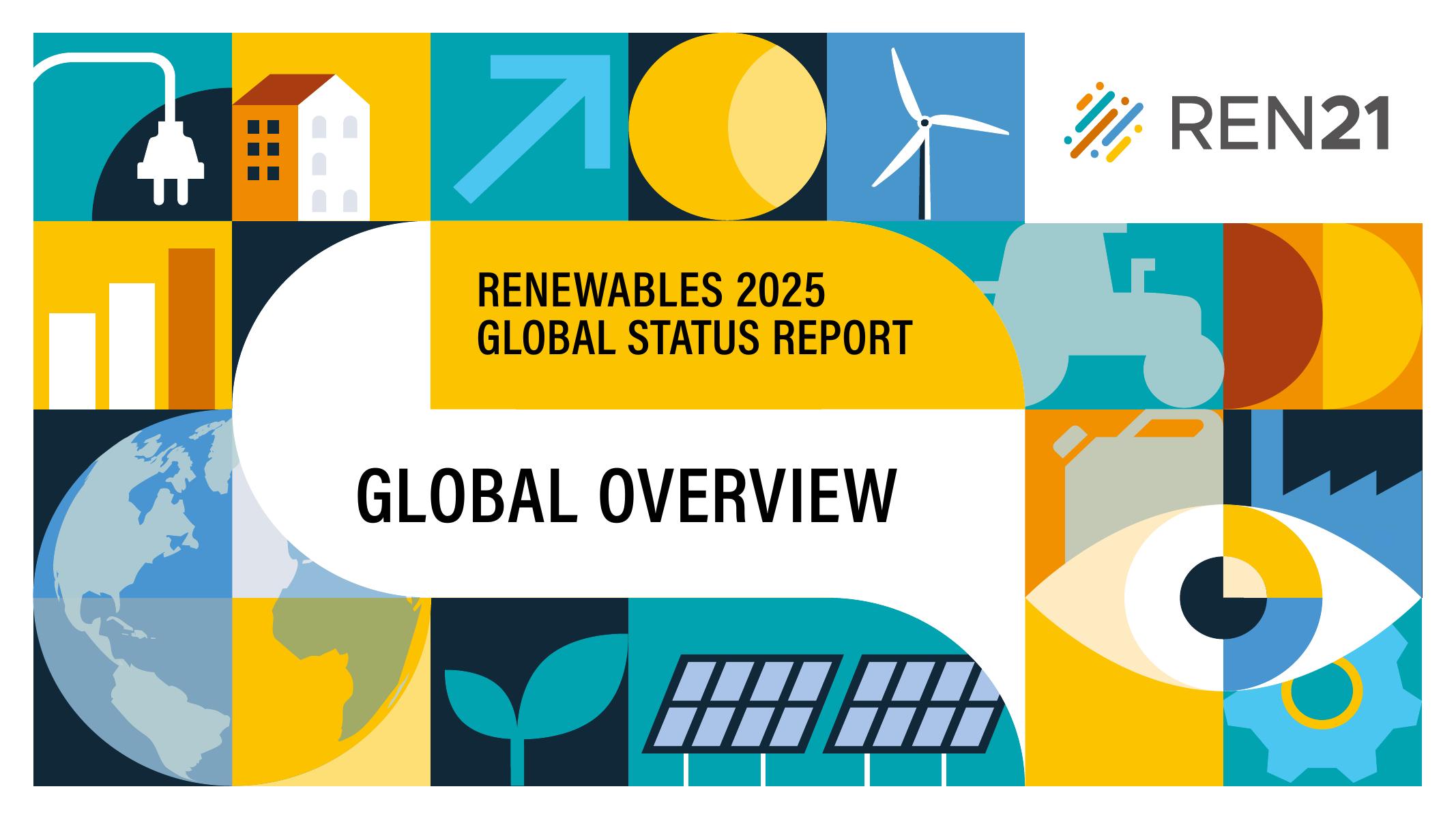Click the 'Global Overview' heading
The image size is (1456, 819).
coord(626,496)
